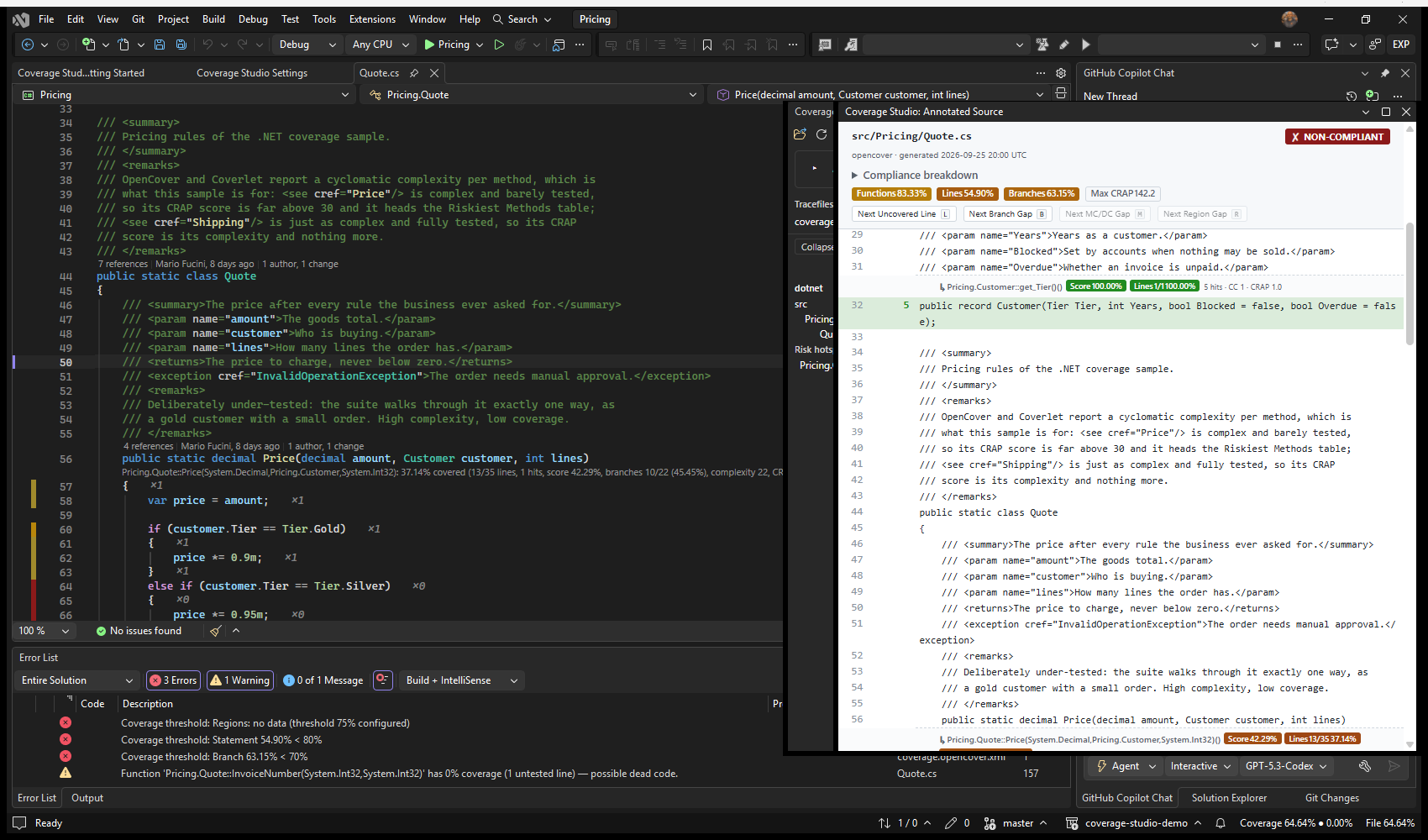Toggle the 0 of 1 Message filter
Viewport: 1428px width, 840px height.
coord(323,680)
